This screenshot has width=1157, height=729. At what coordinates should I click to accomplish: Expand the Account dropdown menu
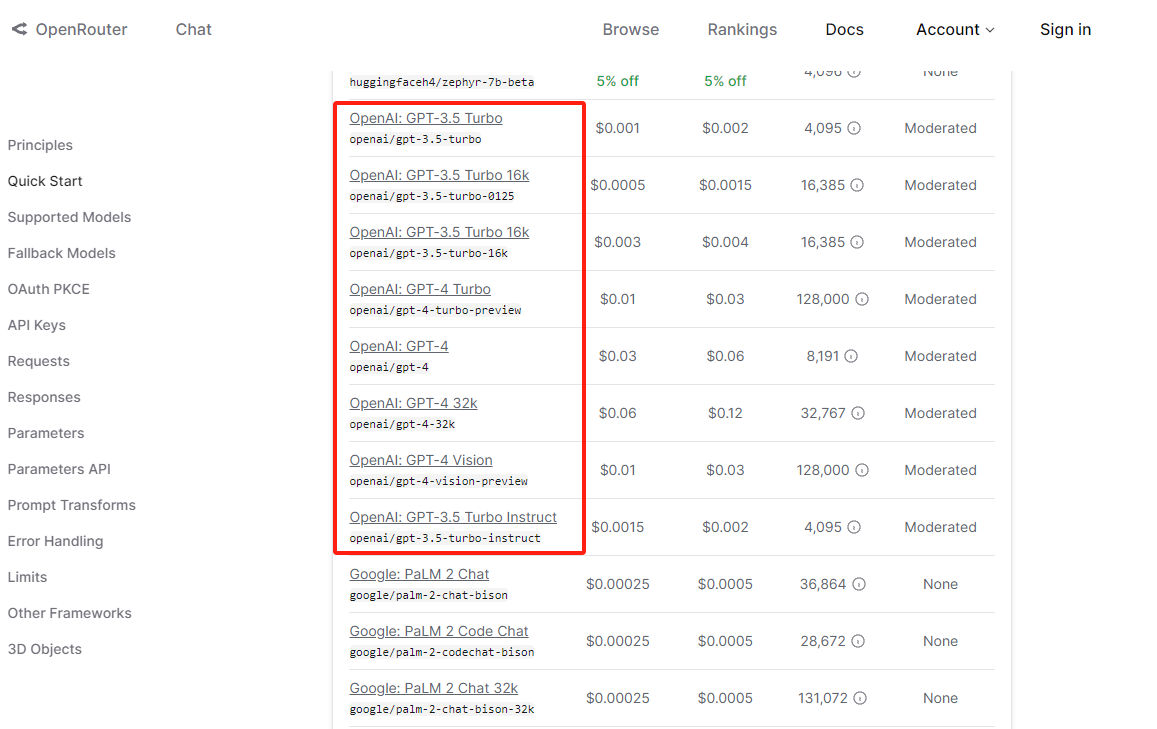(955, 30)
